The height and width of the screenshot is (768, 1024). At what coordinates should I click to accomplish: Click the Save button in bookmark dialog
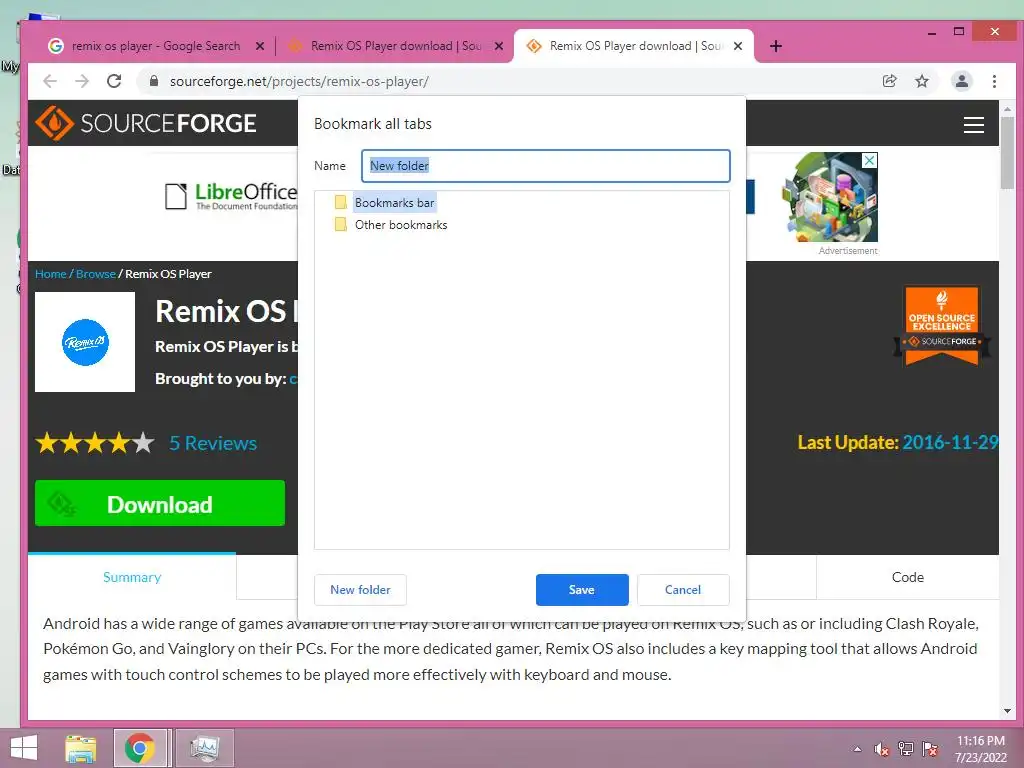[582, 590]
